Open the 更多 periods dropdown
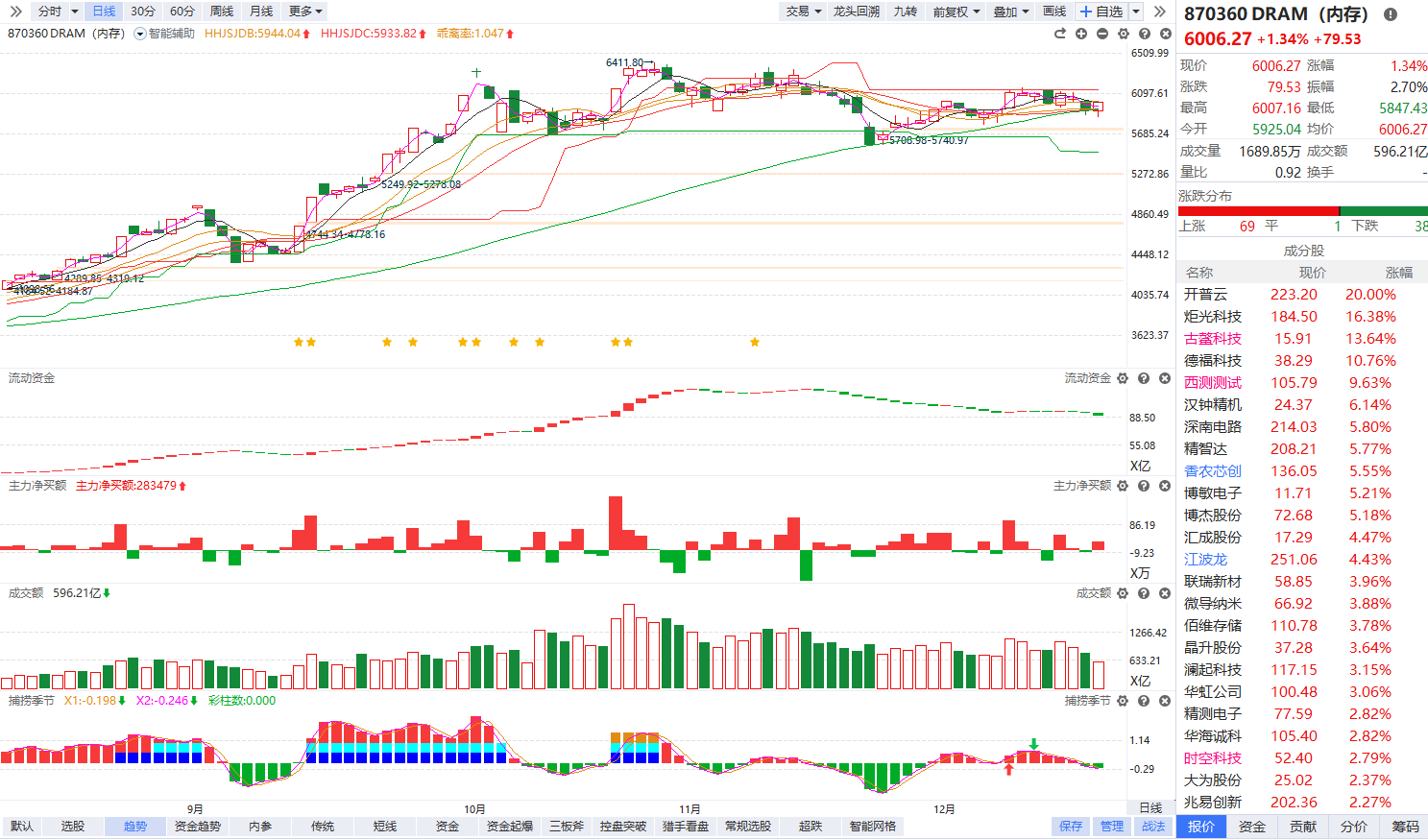This screenshot has width=1428, height=840. pyautogui.click(x=305, y=12)
